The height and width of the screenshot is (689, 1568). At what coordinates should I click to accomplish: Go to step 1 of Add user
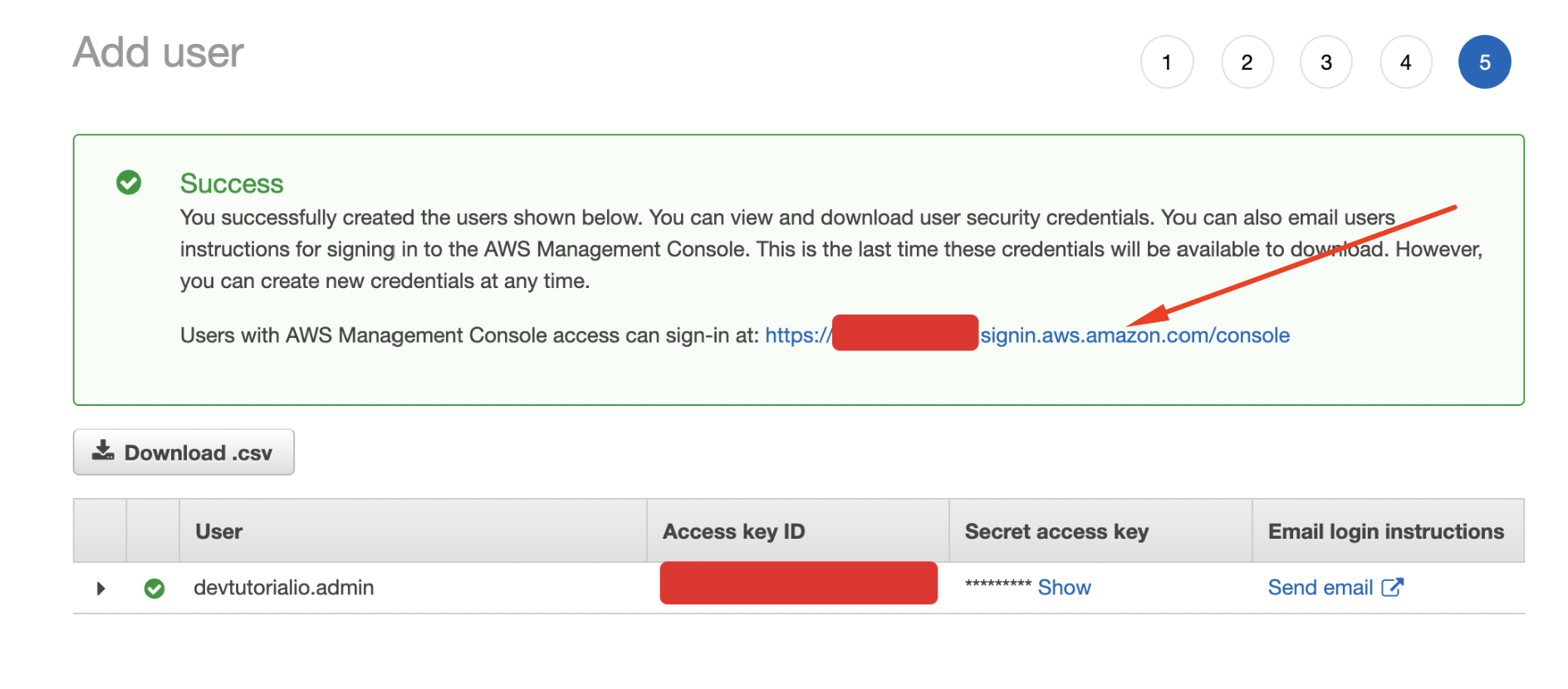tap(1167, 62)
